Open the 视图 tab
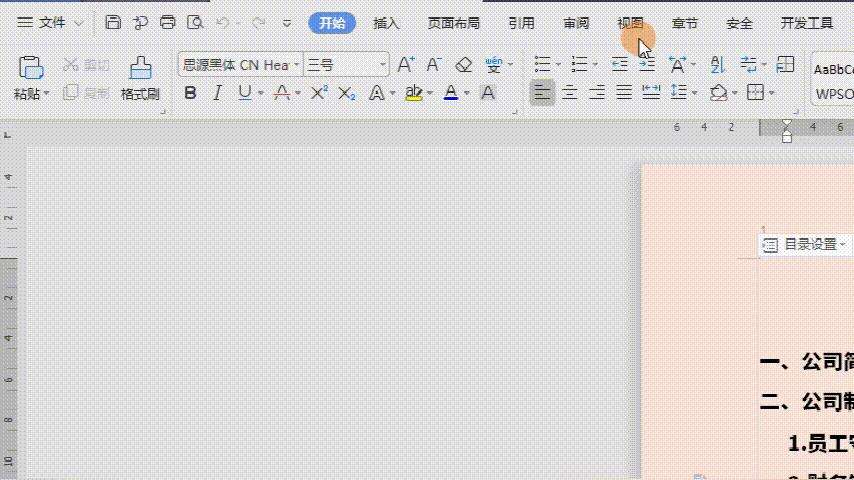 631,23
